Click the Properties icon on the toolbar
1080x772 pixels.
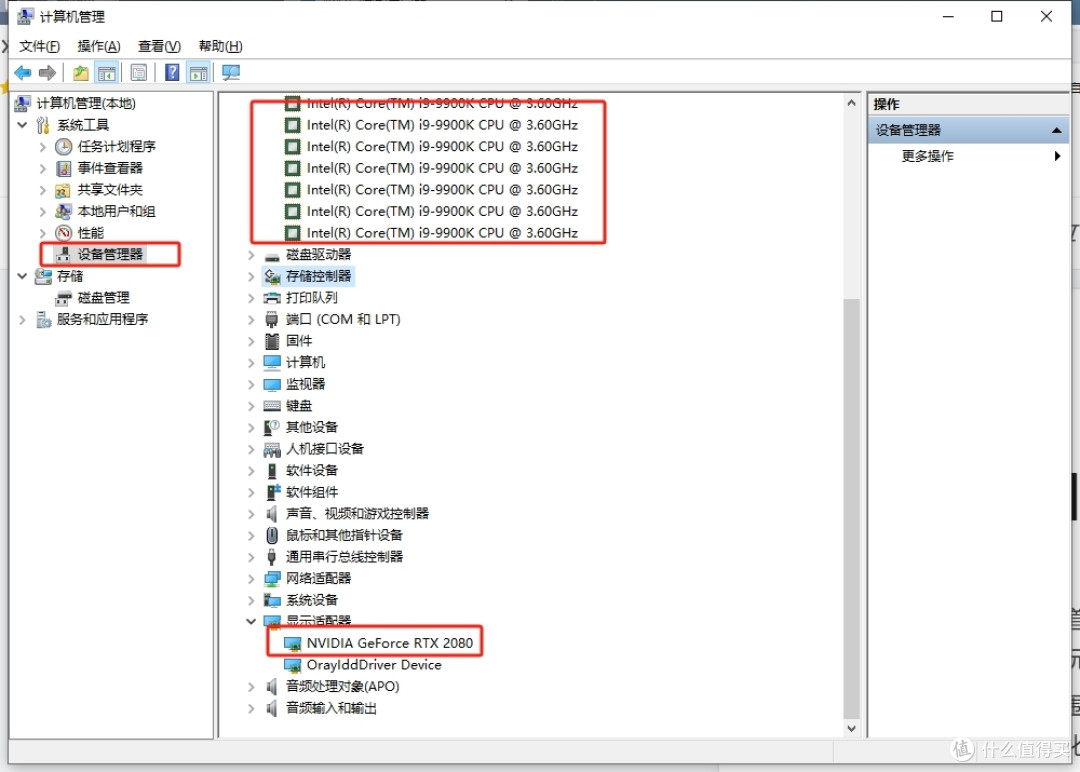[x=139, y=71]
